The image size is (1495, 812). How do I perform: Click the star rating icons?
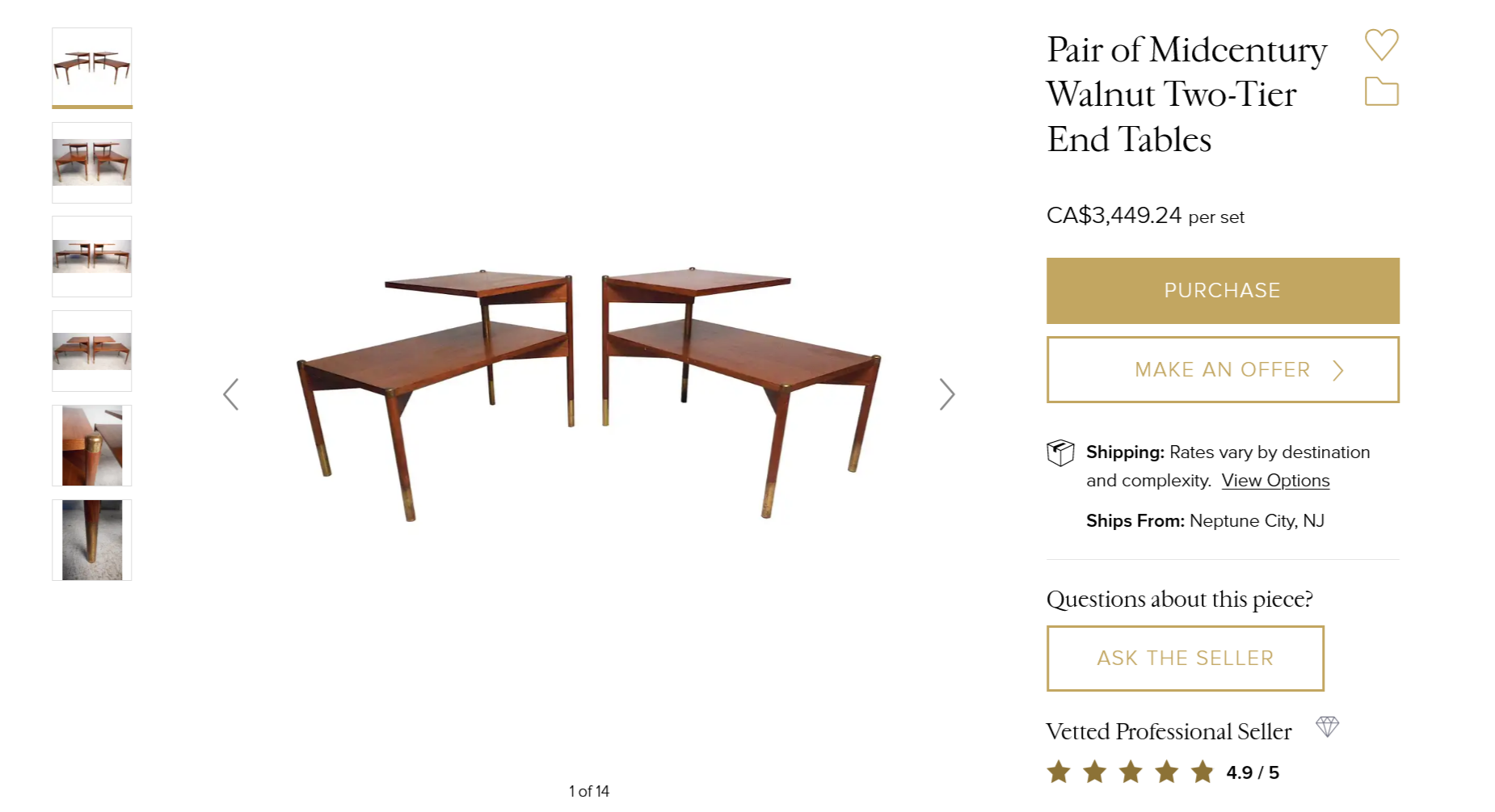click(1130, 772)
